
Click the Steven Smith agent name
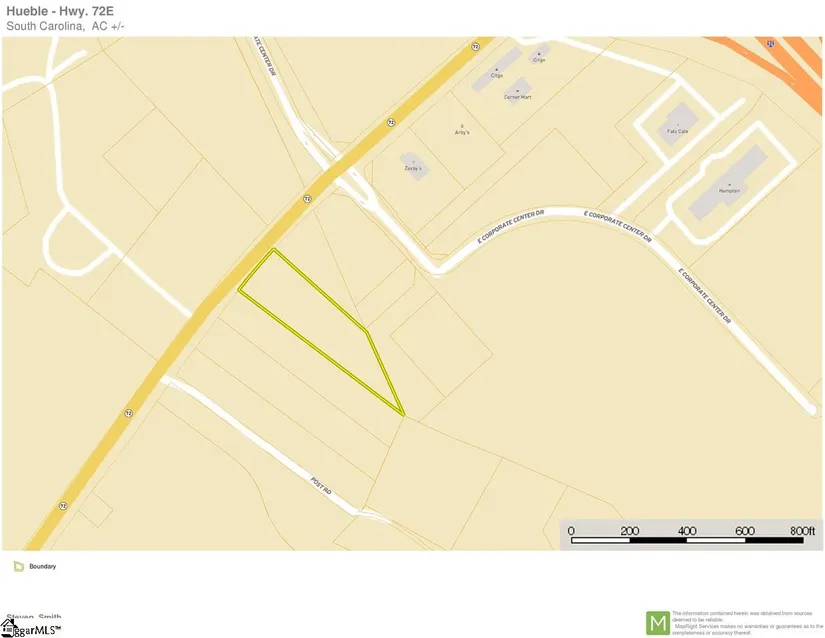(34, 616)
